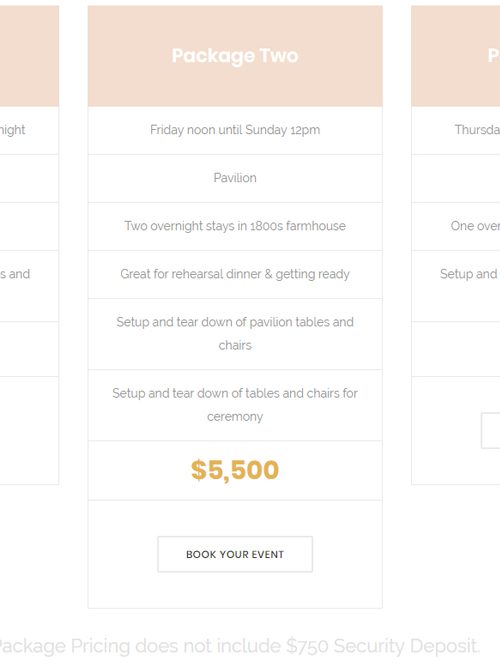Click the right package header starting with P
Screen dimensions: 500x666
click(456, 56)
